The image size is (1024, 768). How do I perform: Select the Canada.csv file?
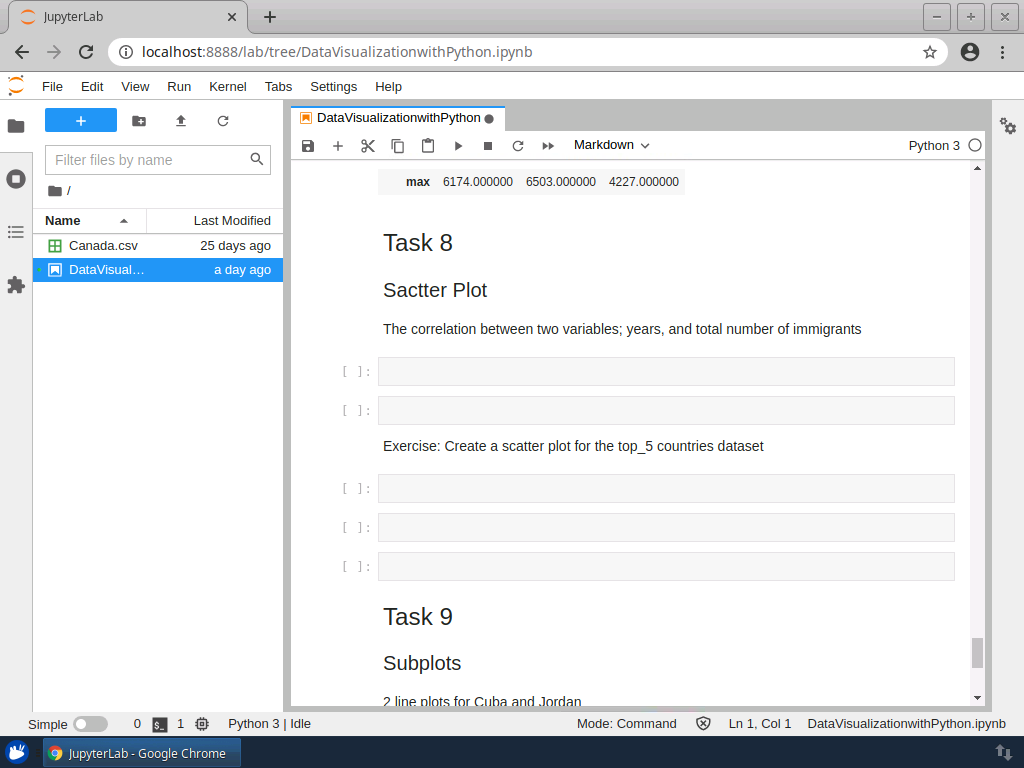pyautogui.click(x=158, y=246)
